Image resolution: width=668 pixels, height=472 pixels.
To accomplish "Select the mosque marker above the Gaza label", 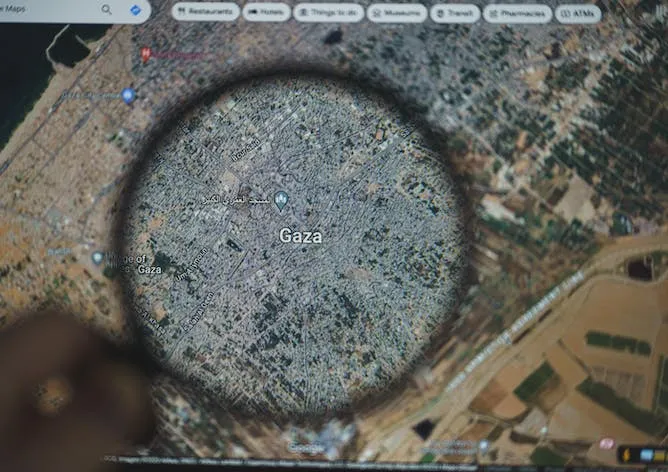I will point(282,200).
